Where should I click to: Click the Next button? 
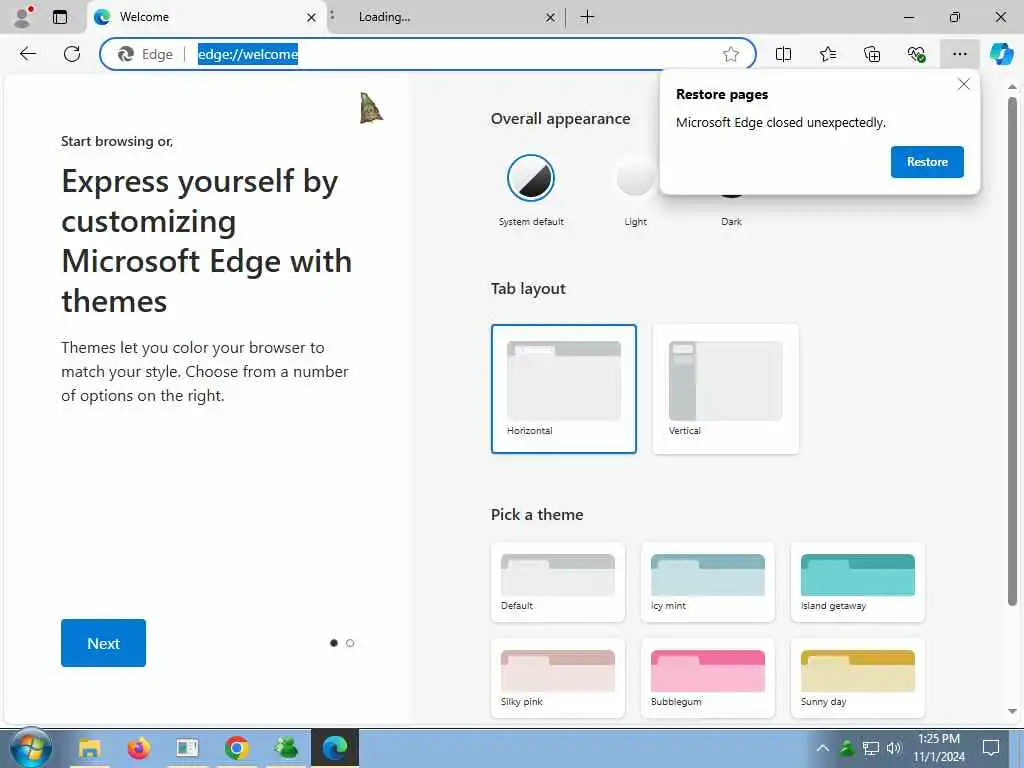point(103,643)
